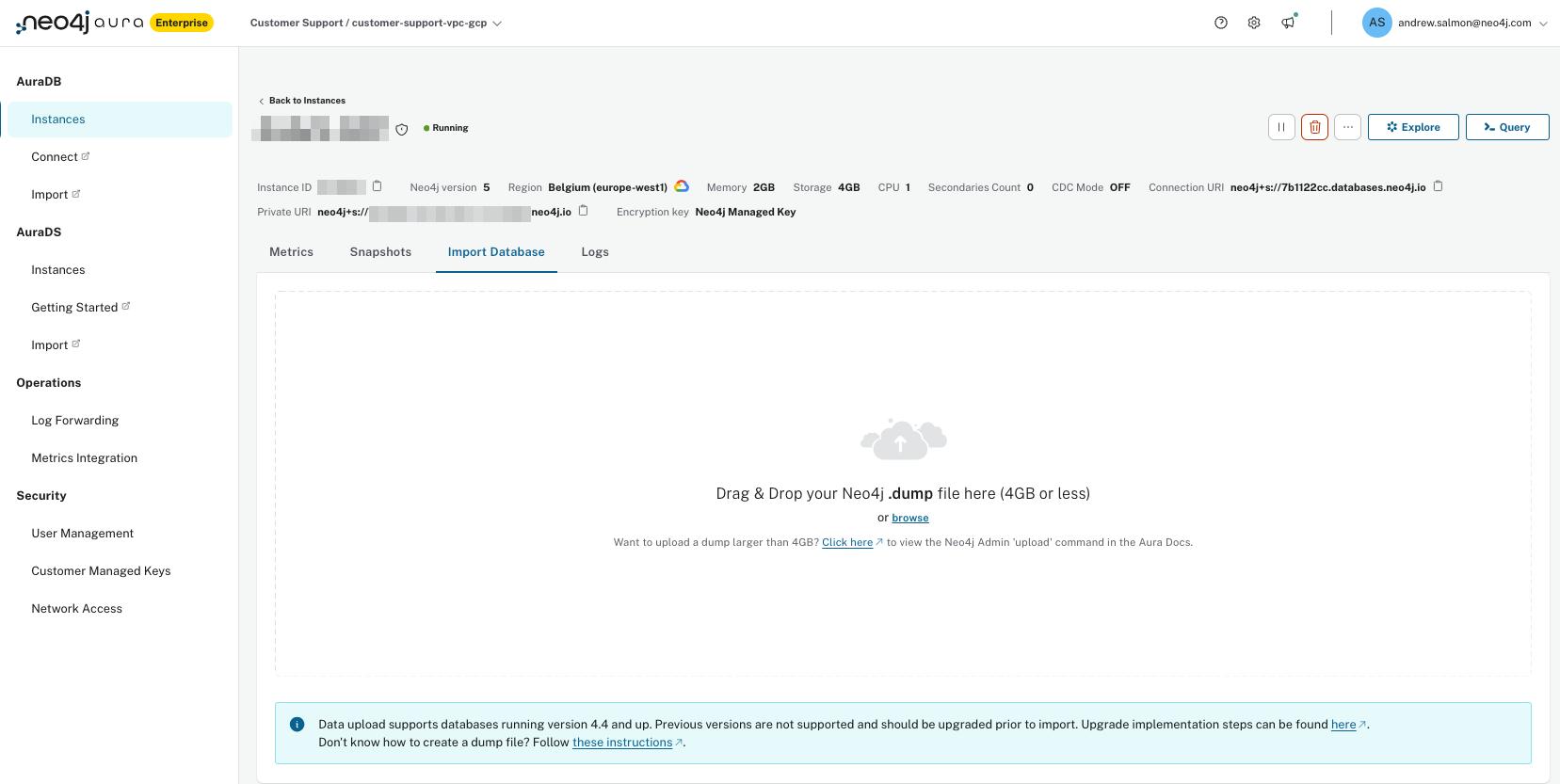The image size is (1560, 784).
Task: Click the dump file drop zone cloud
Action: tap(903, 440)
